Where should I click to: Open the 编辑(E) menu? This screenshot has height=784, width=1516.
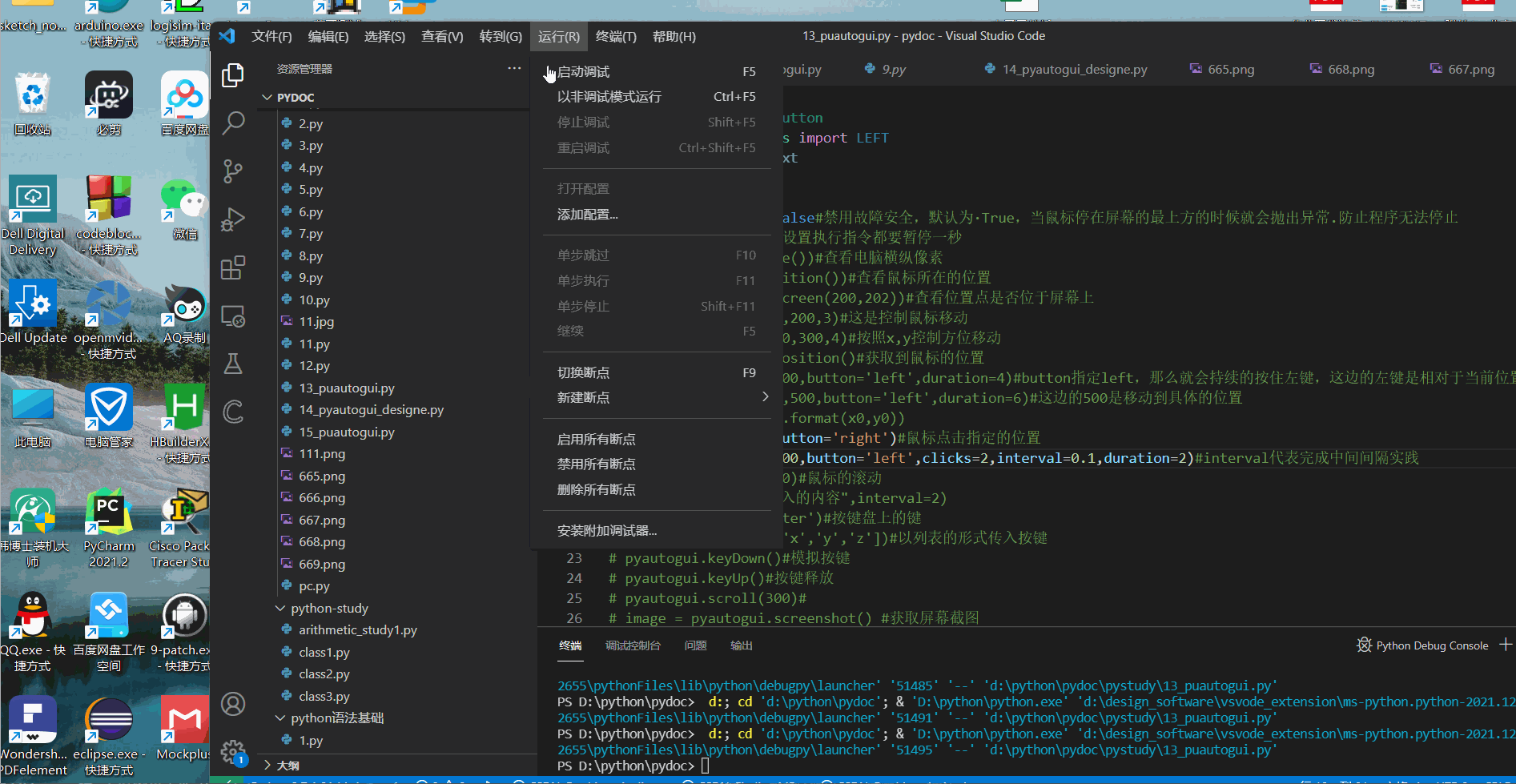[x=328, y=36]
